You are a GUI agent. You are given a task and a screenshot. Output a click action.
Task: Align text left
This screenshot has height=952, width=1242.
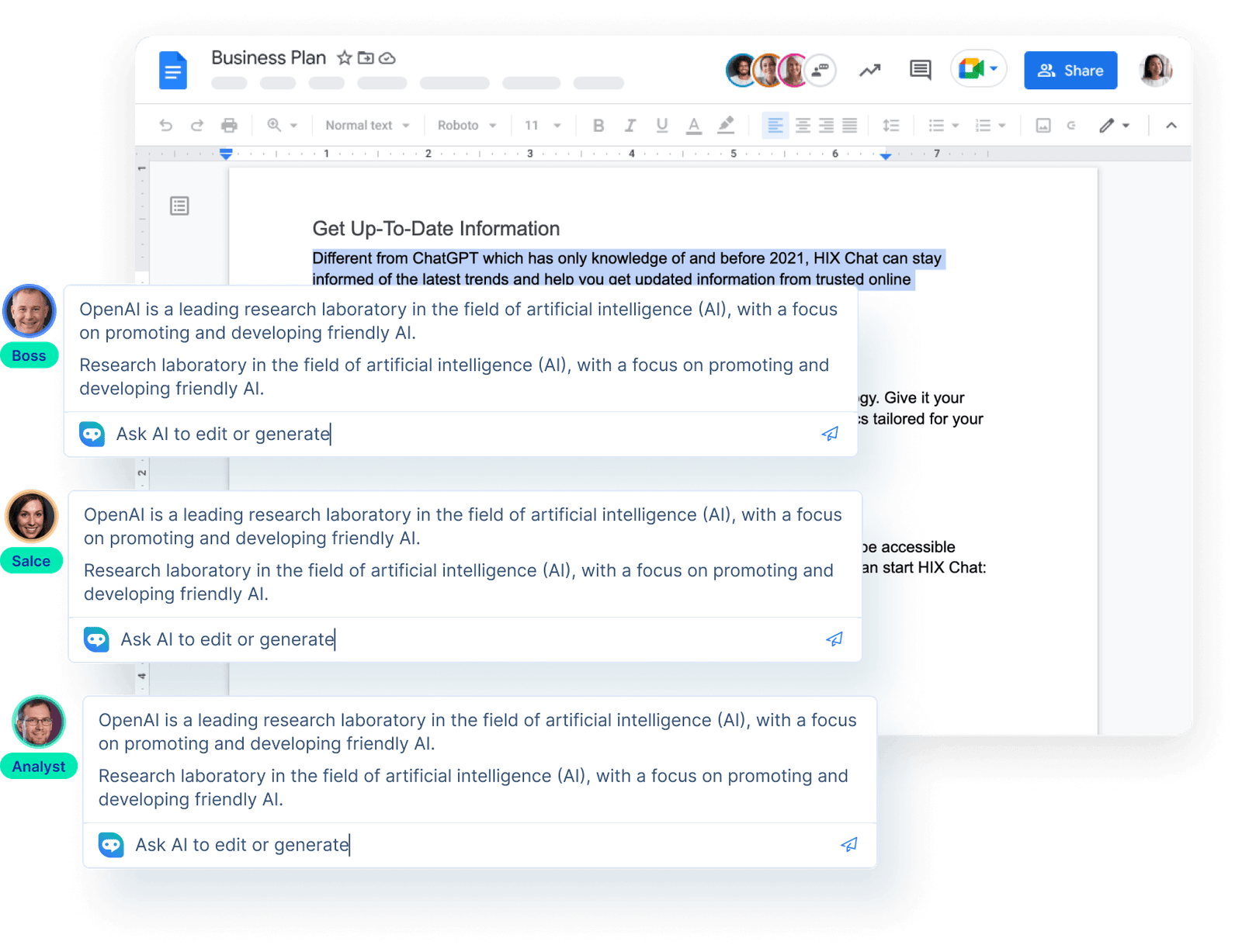tap(775, 126)
